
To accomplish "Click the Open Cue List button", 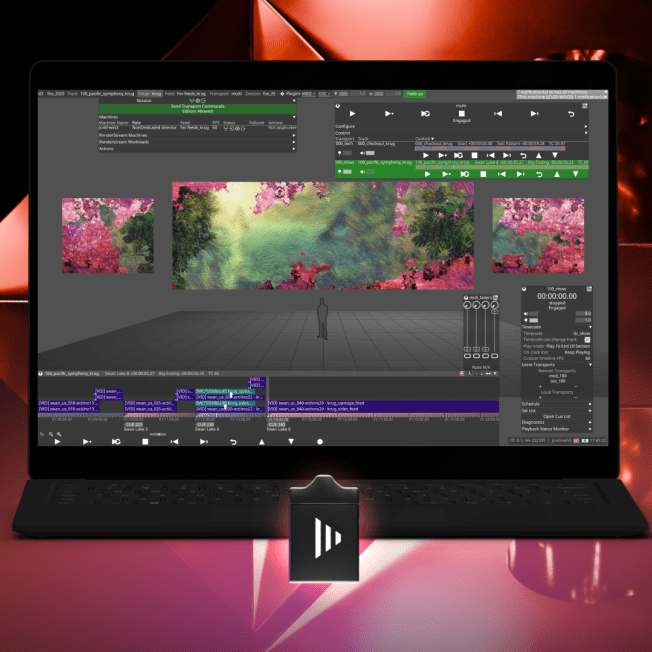I will [557, 417].
